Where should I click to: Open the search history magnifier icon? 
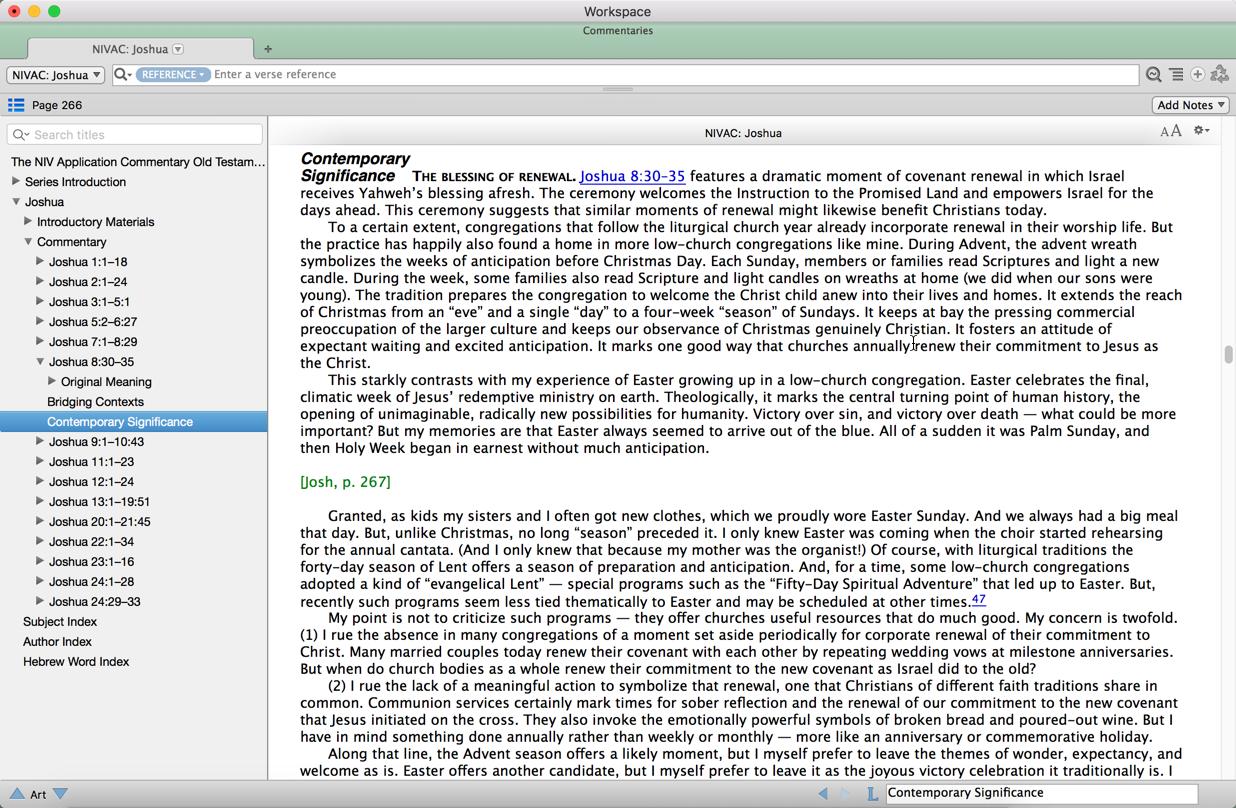tap(1154, 75)
